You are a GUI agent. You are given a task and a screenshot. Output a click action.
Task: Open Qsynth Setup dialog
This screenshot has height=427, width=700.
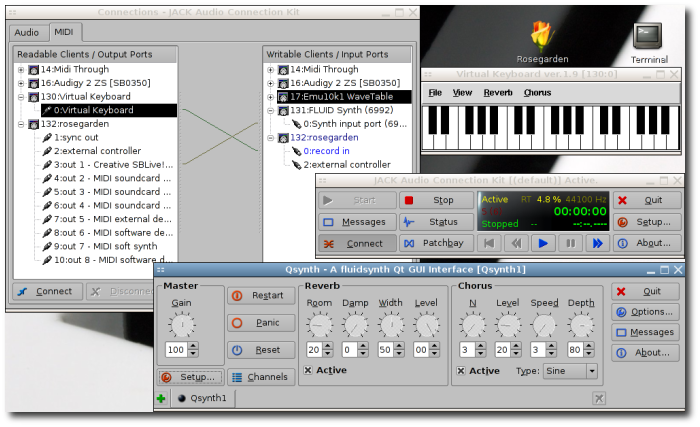tap(190, 377)
